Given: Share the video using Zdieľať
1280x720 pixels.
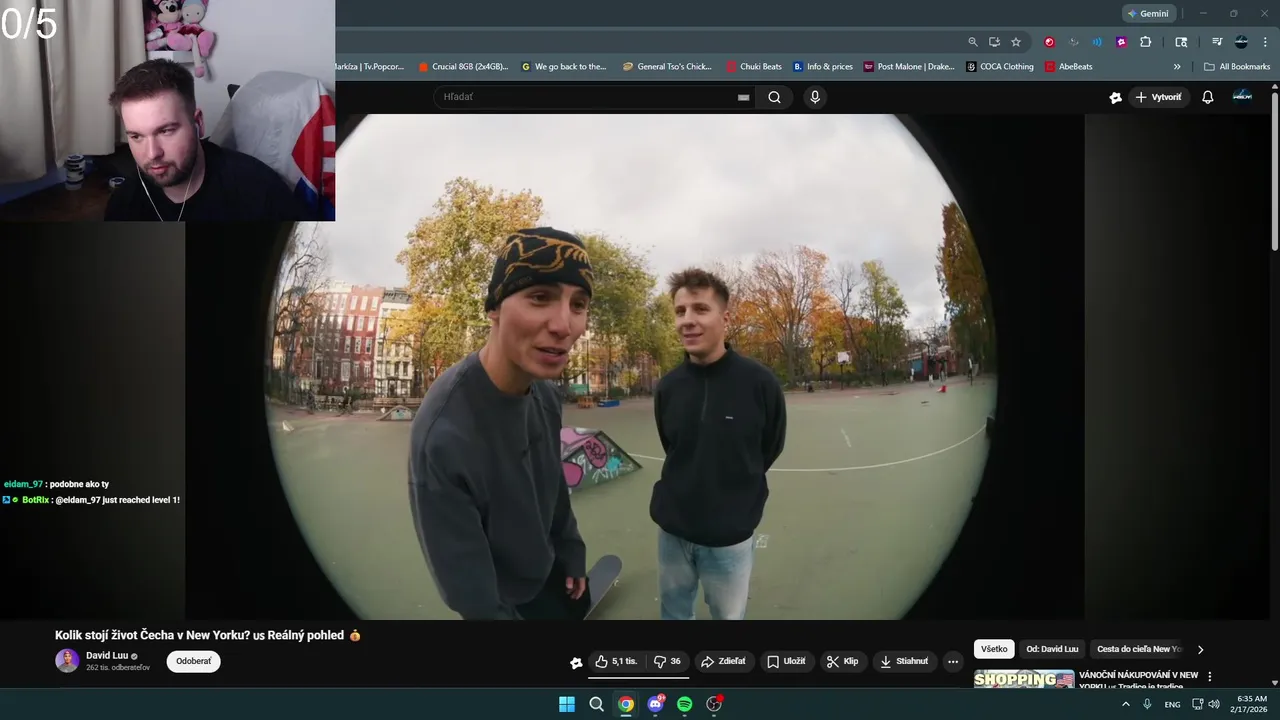Looking at the screenshot, I should coord(724,661).
